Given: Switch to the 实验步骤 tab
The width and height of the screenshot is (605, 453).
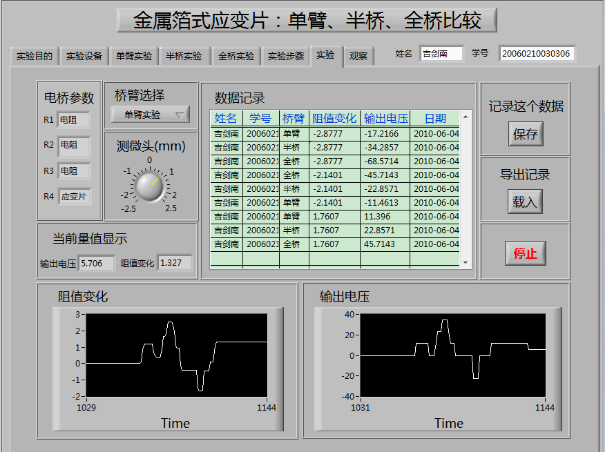Looking at the screenshot, I should tap(286, 56).
